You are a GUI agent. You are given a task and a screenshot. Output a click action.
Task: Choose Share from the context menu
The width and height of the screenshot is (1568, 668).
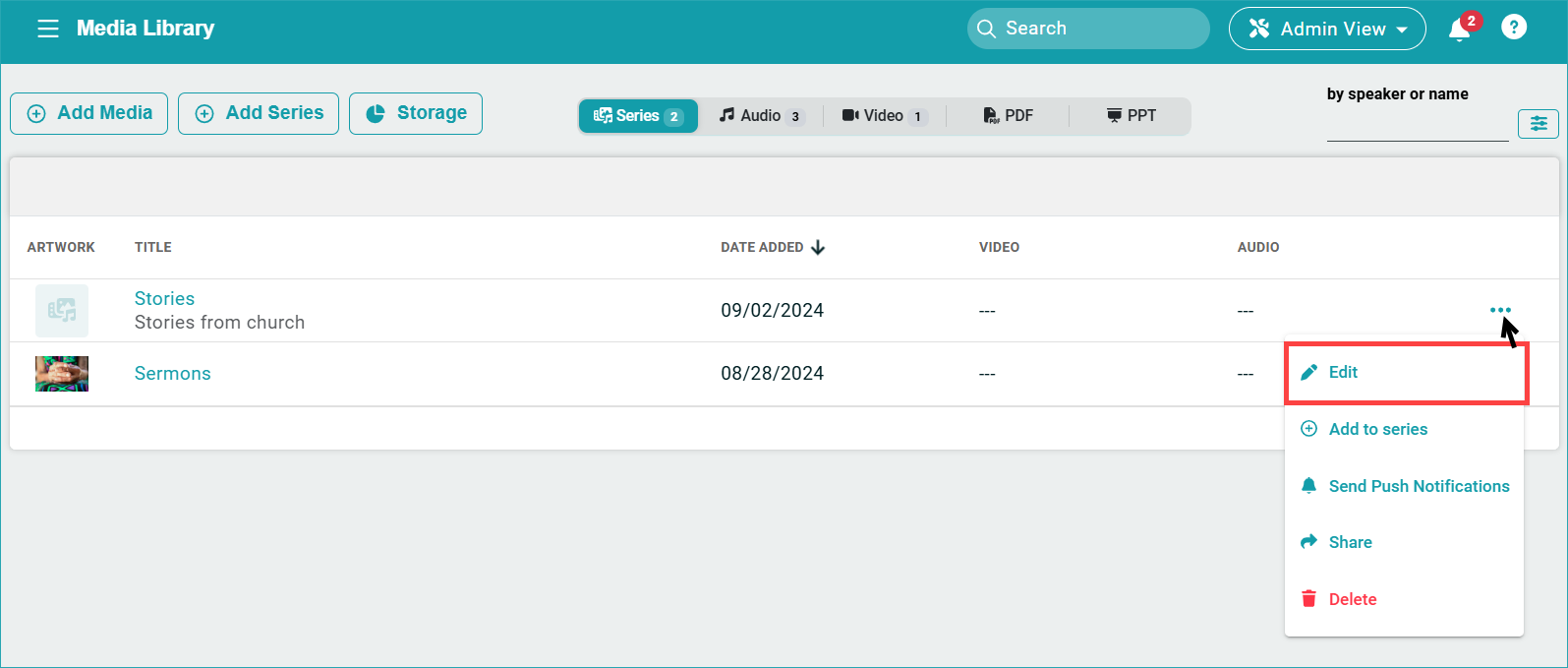pos(1350,542)
